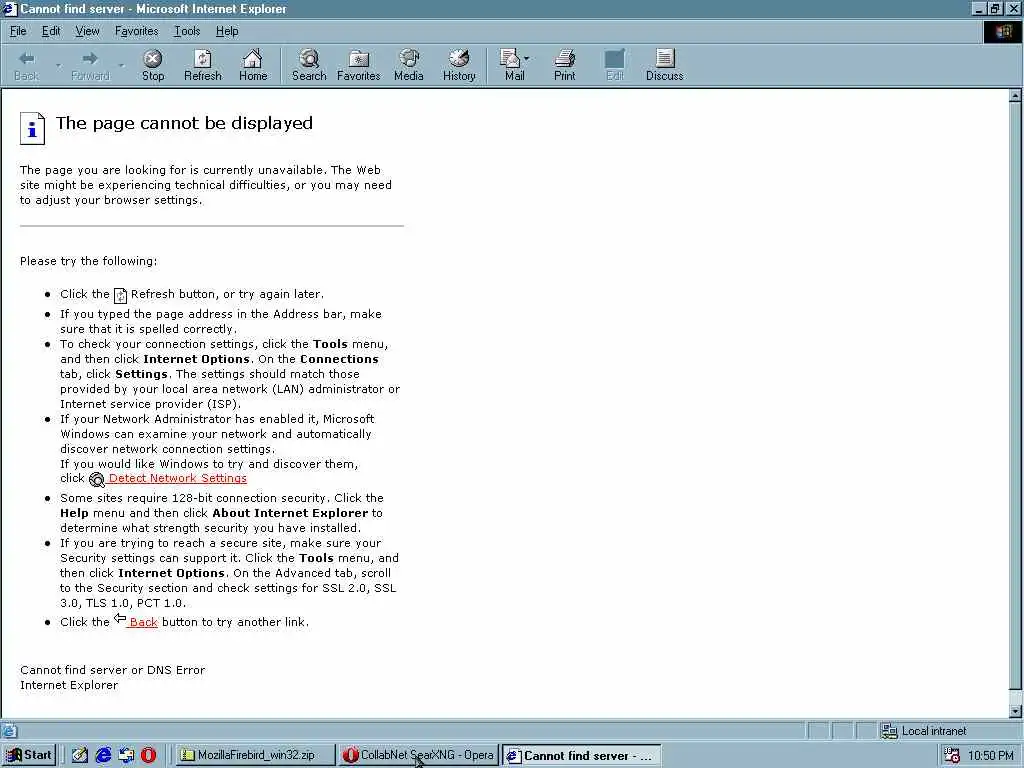Click the scrollbar down arrow

1015,711
